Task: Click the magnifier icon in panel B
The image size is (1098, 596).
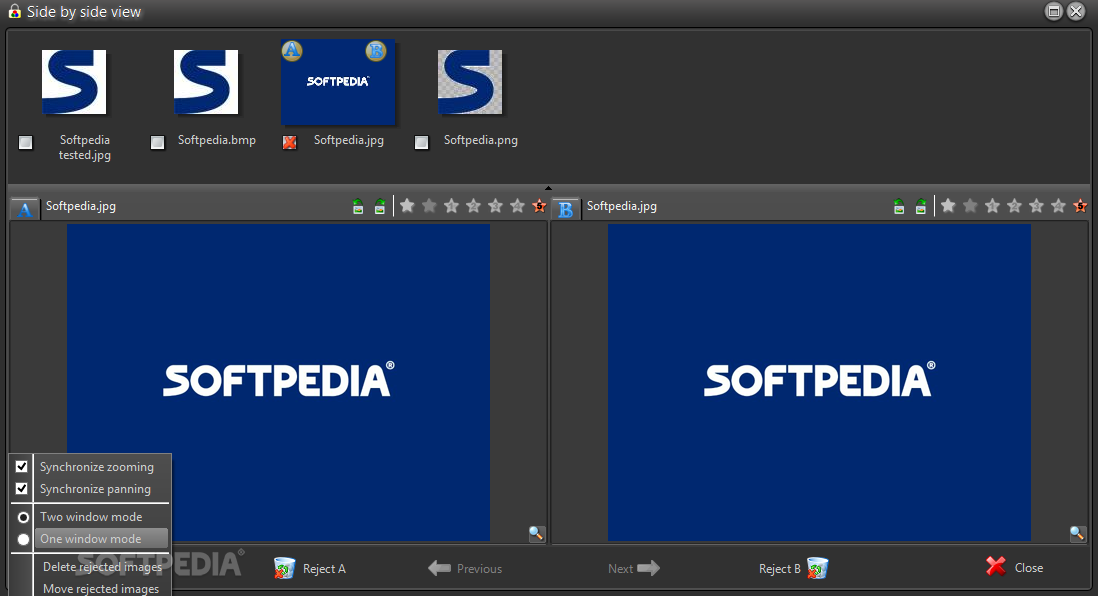Action: pos(1077,534)
